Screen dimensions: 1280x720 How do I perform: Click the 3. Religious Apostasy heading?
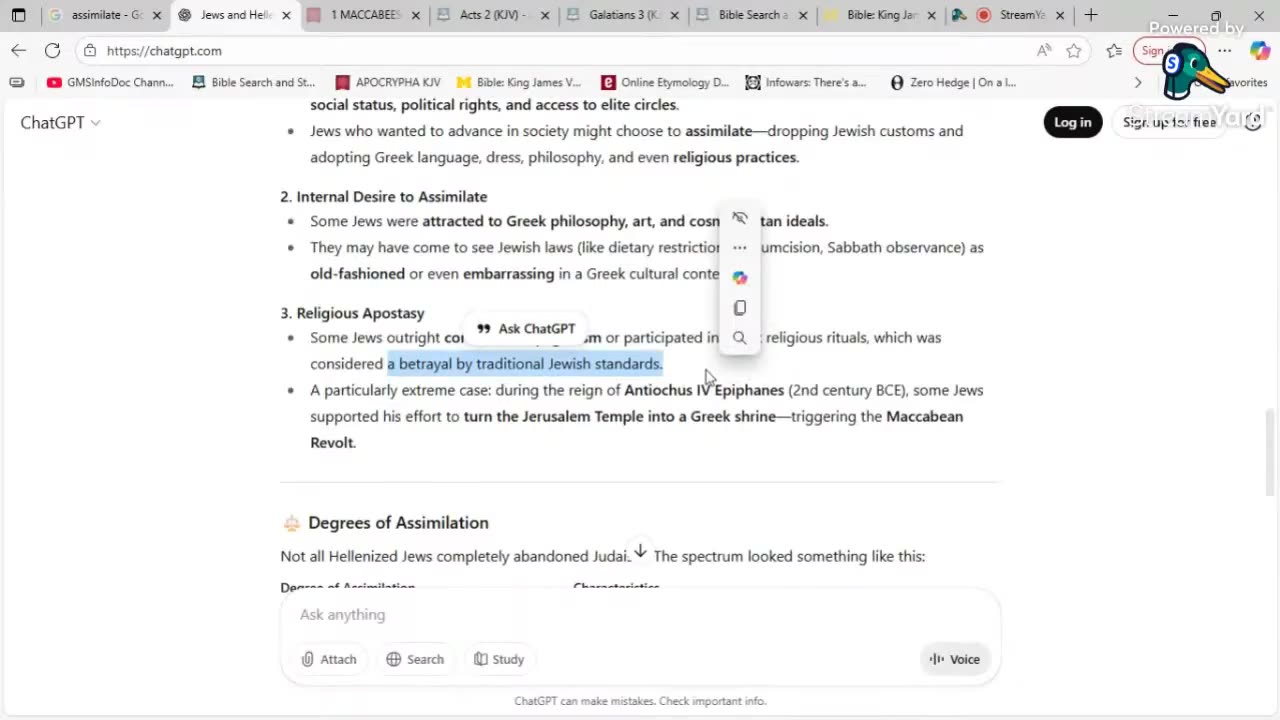(x=352, y=313)
